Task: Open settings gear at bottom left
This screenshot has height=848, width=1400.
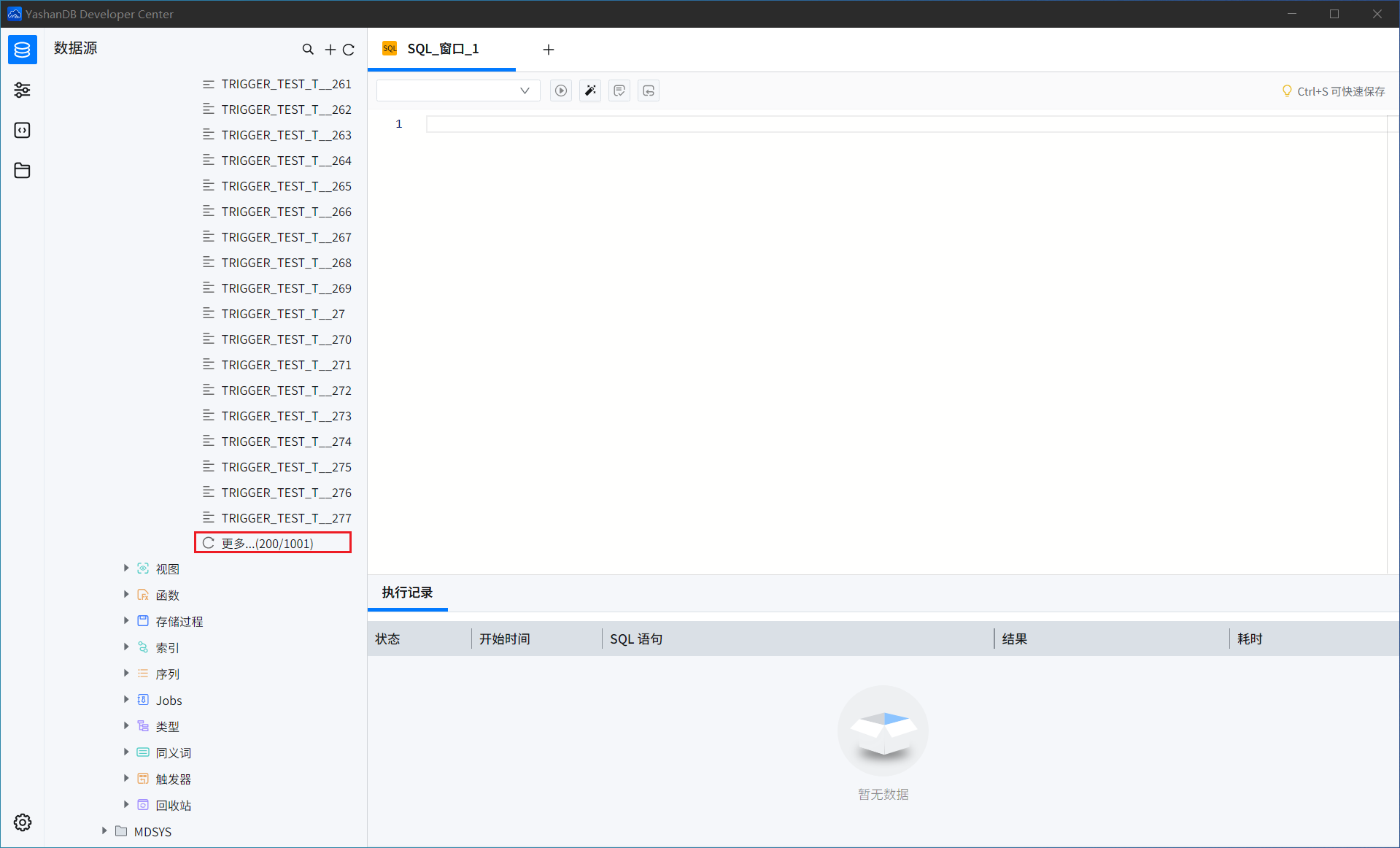Action: (22, 822)
